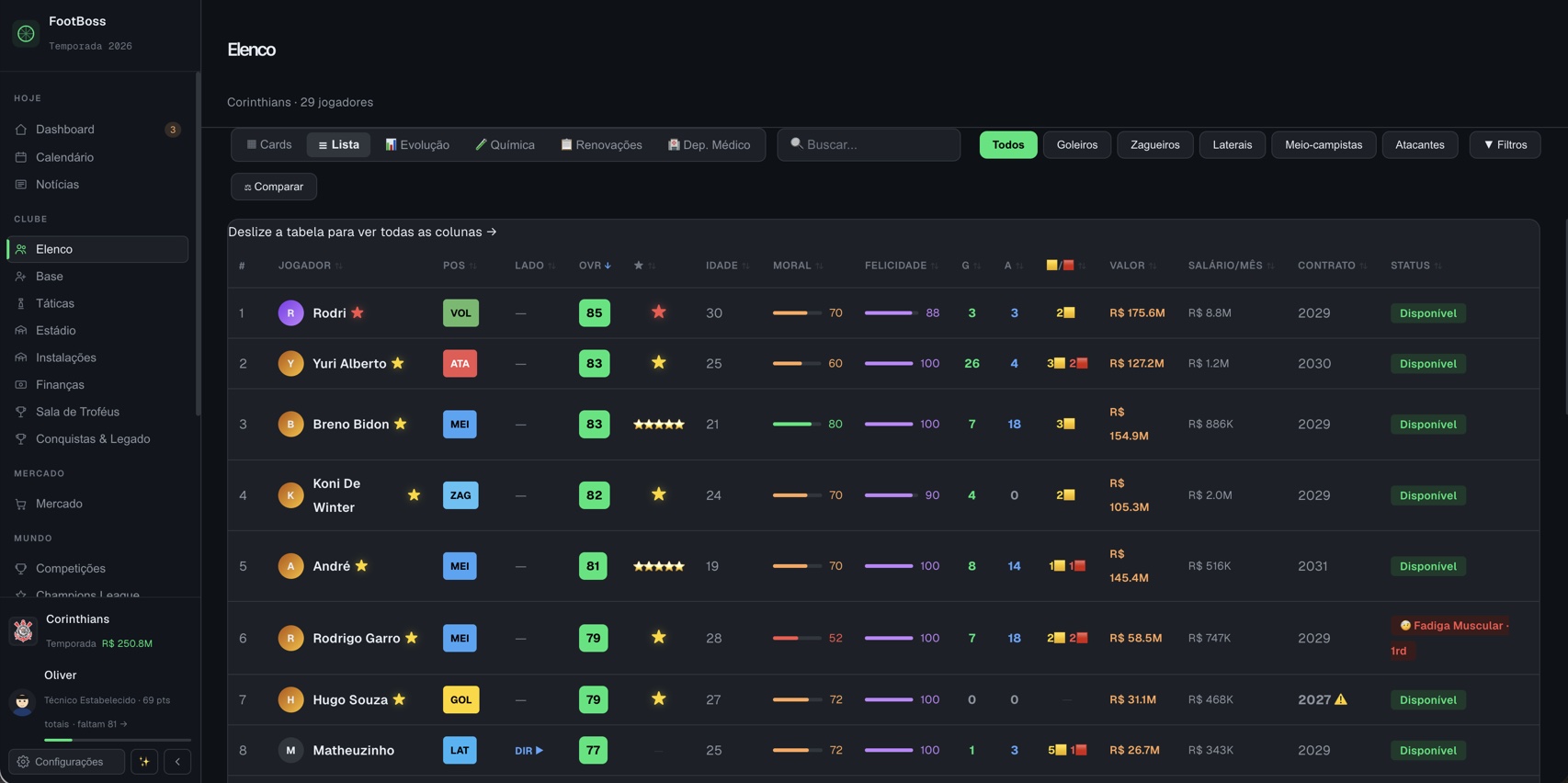Viewport: 1568px width, 783px height.
Task: Click the Corinthians club crest
Action: click(23, 630)
